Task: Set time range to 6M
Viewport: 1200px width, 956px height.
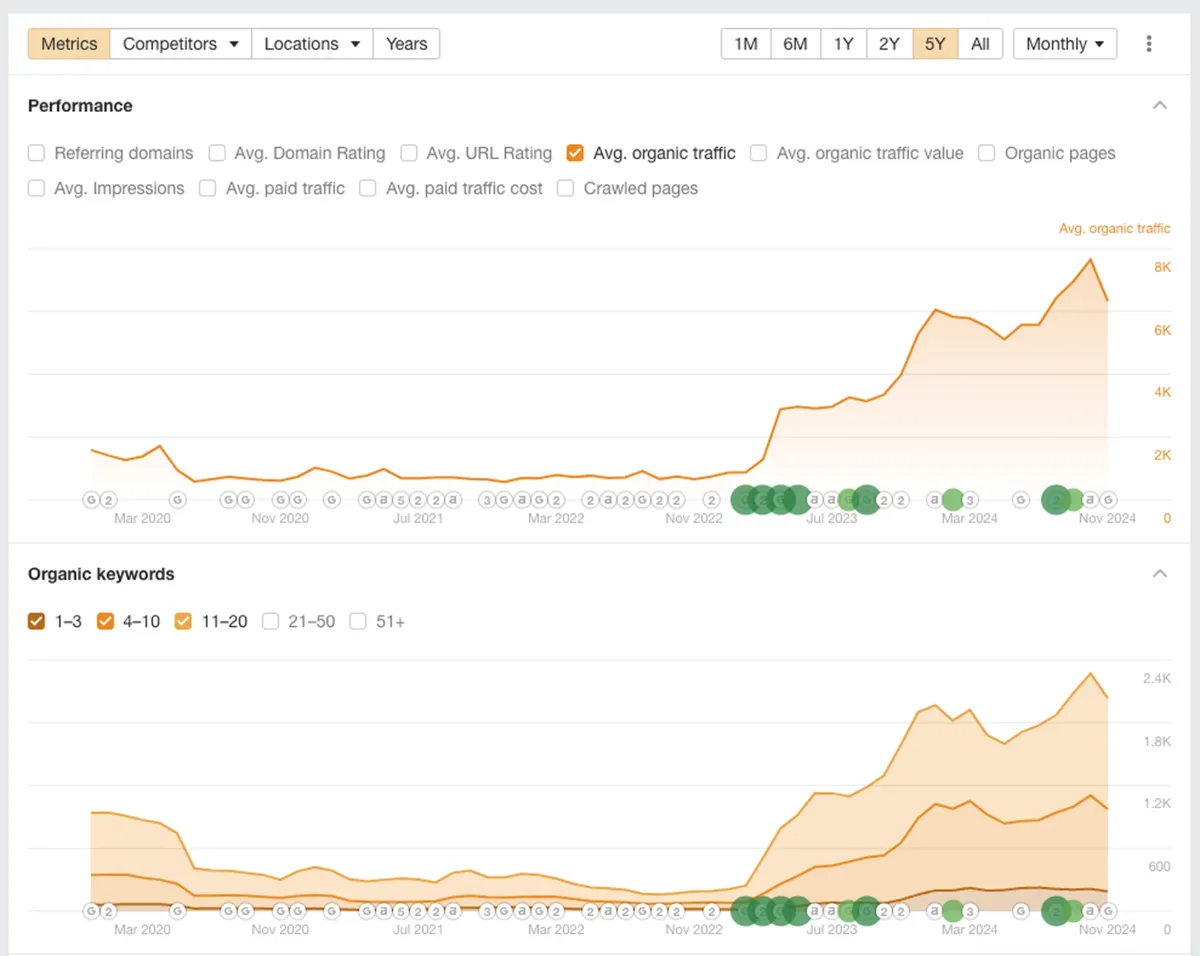Action: 795,44
